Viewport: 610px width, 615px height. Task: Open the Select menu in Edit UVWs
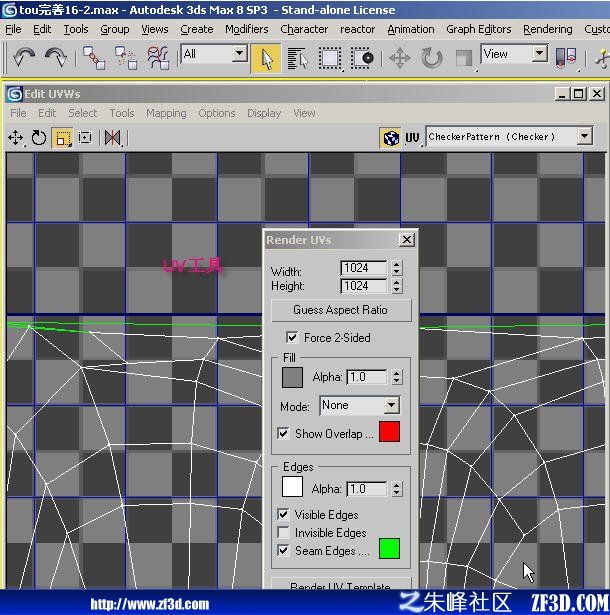(82, 113)
